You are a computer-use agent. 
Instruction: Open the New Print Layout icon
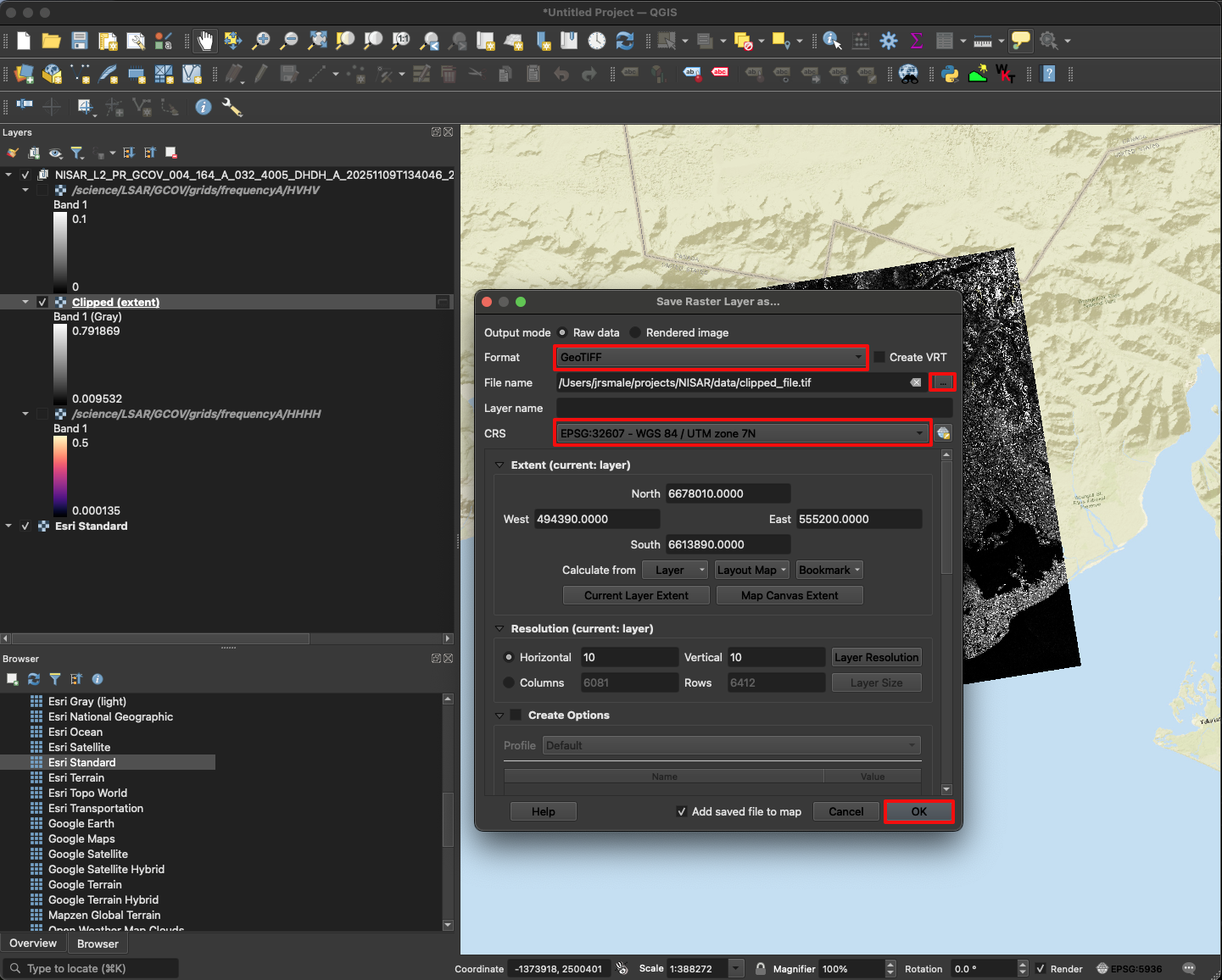click(106, 40)
